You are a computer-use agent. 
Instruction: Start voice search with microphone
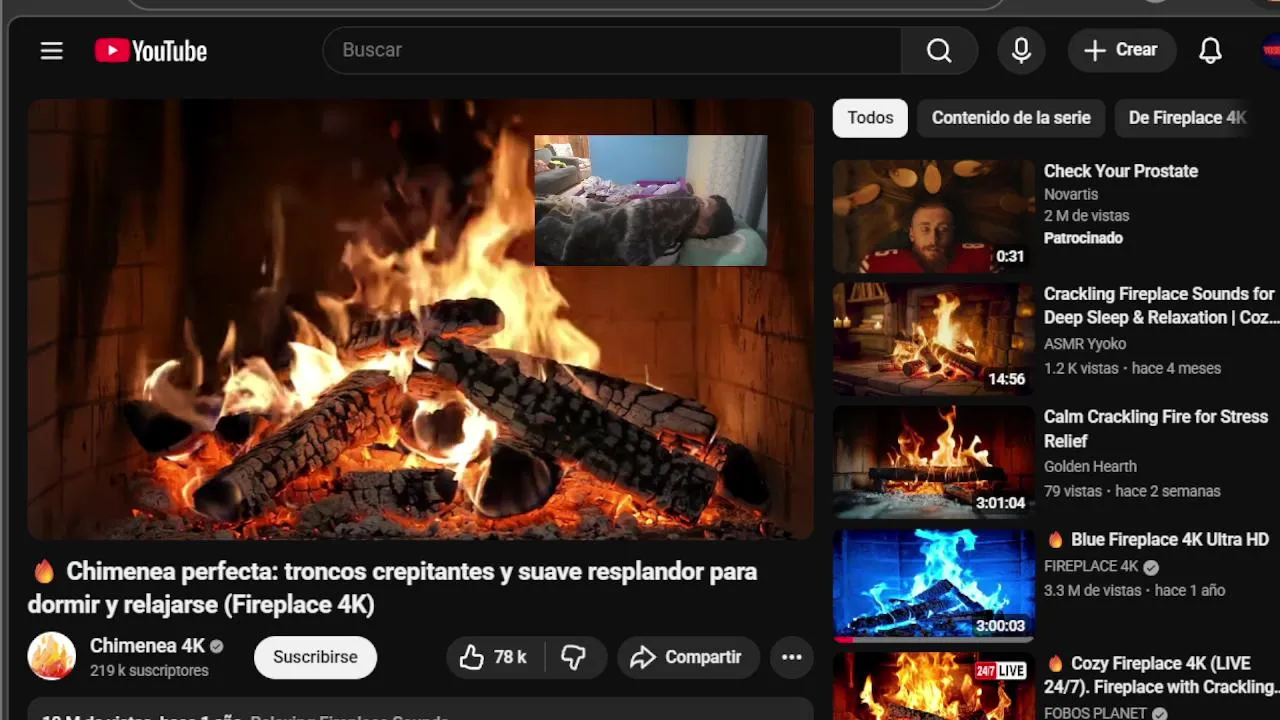pos(1021,50)
